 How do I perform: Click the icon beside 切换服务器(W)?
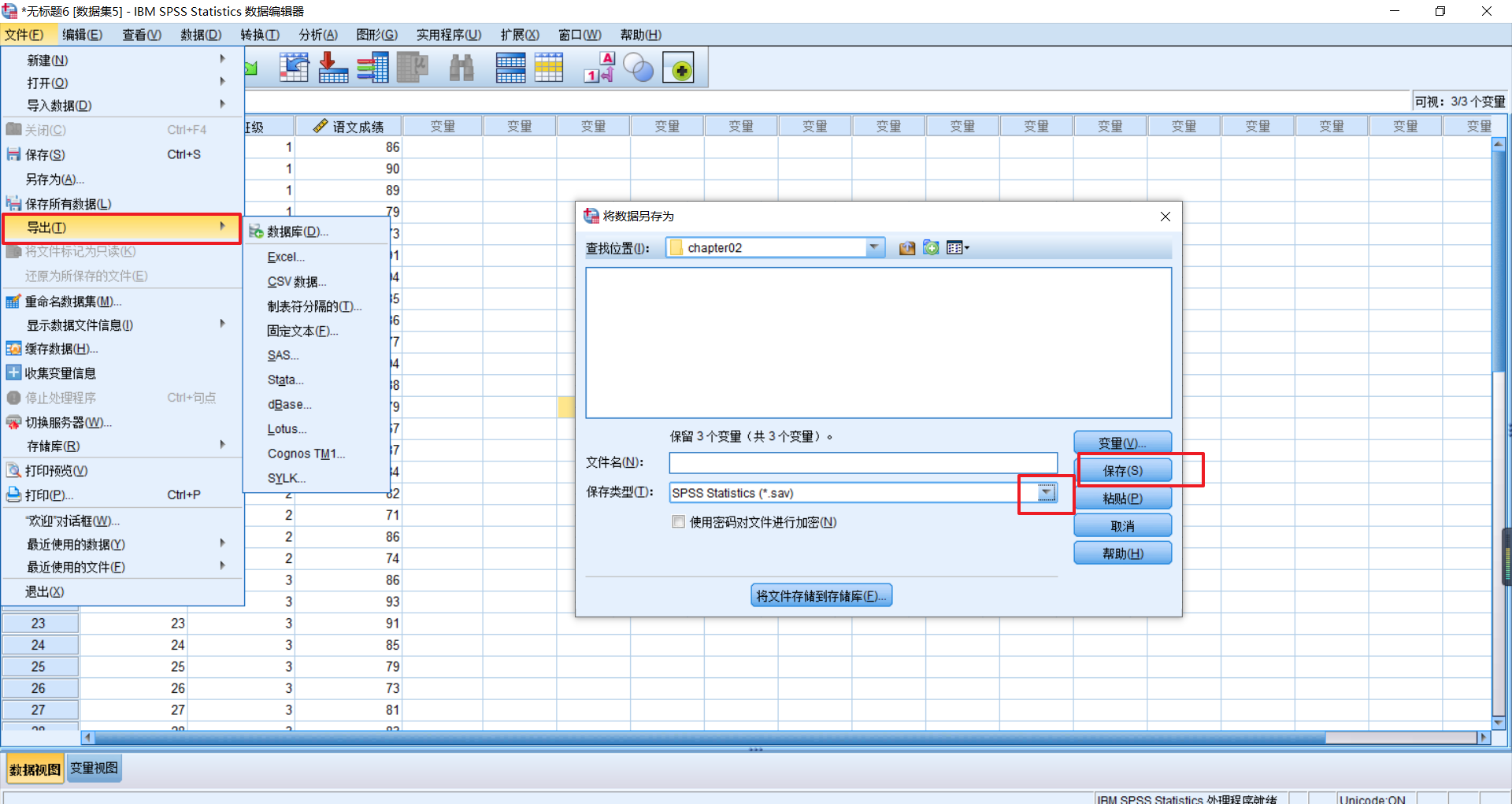(13, 422)
